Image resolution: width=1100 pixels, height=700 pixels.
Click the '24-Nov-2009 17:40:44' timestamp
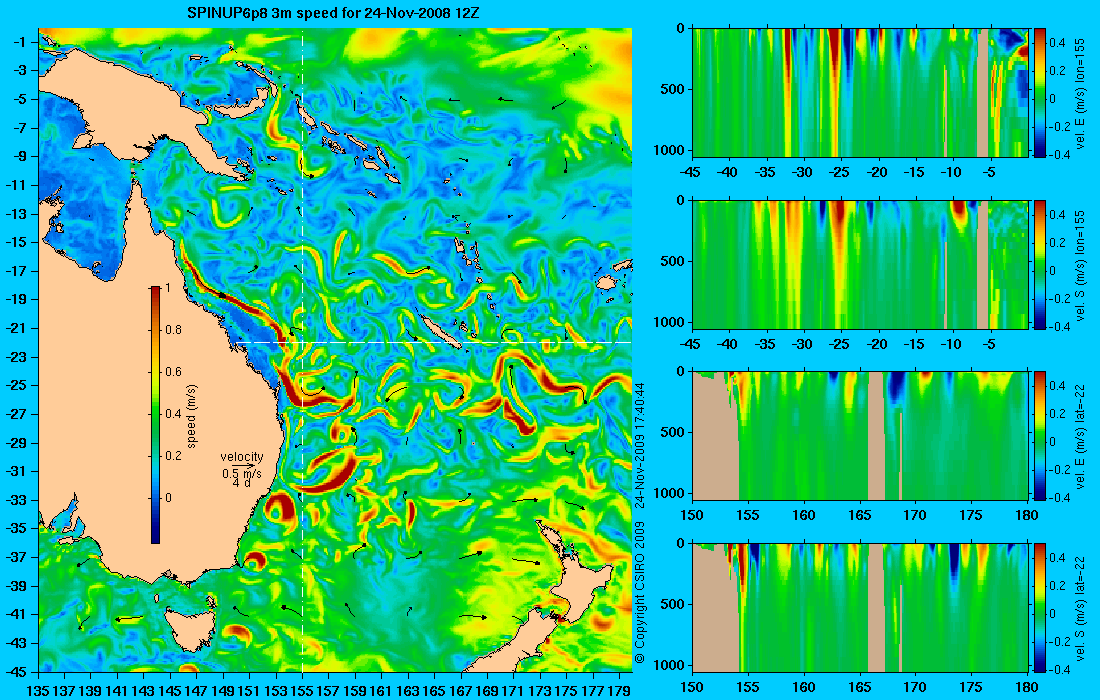[639, 445]
